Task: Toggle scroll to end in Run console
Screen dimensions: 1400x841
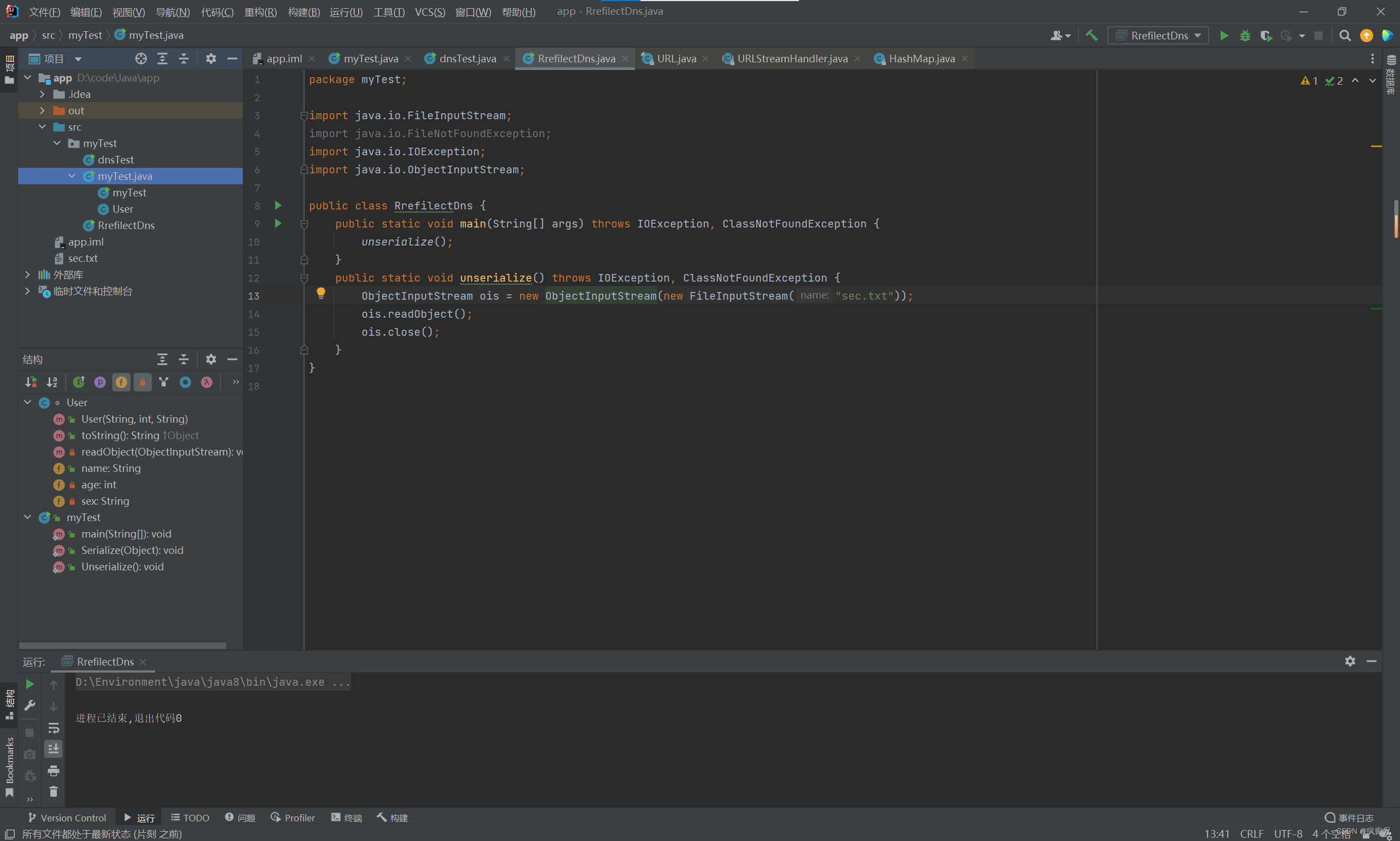Action: click(x=53, y=749)
